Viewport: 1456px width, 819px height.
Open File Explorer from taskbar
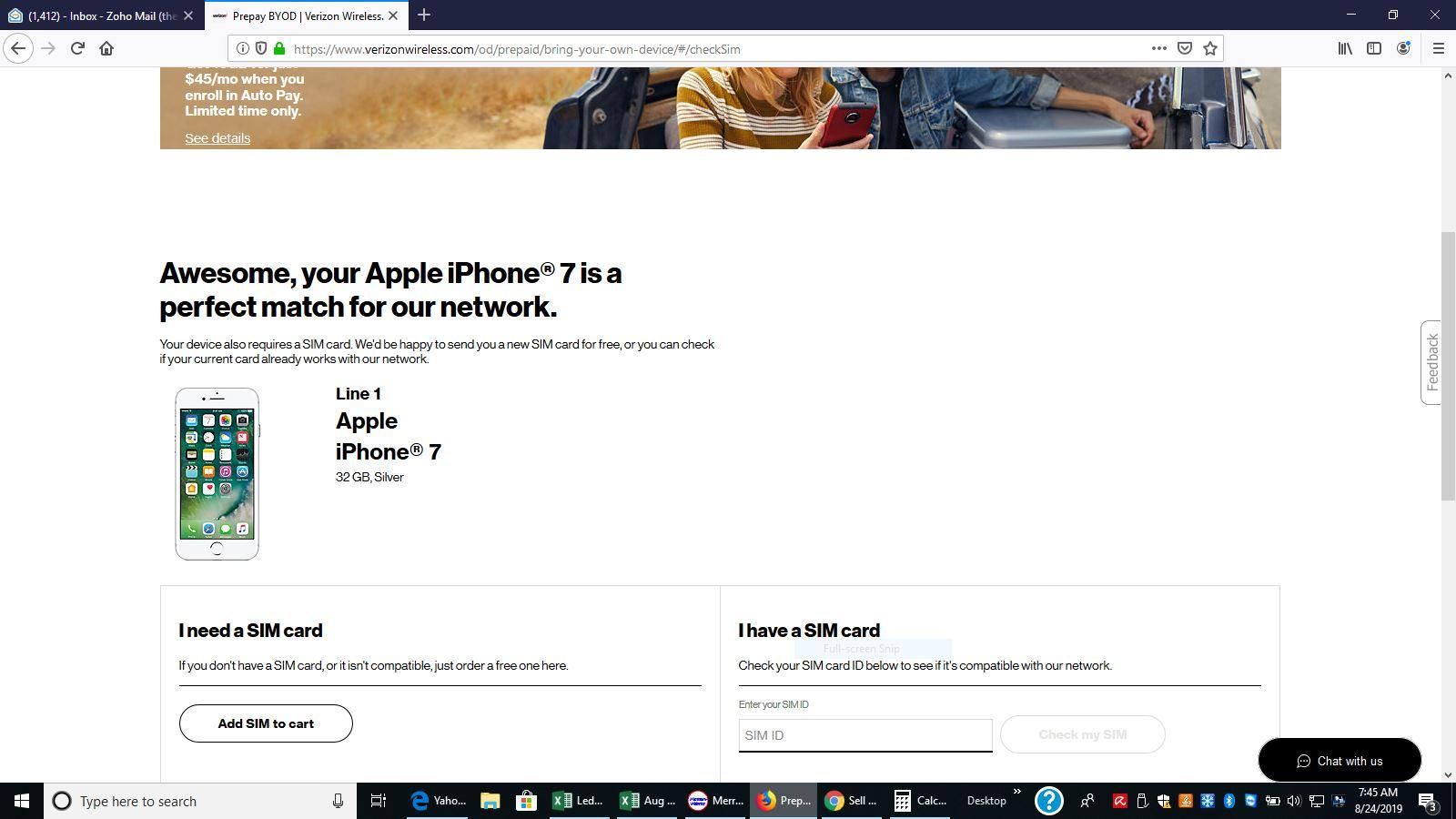pyautogui.click(x=490, y=801)
